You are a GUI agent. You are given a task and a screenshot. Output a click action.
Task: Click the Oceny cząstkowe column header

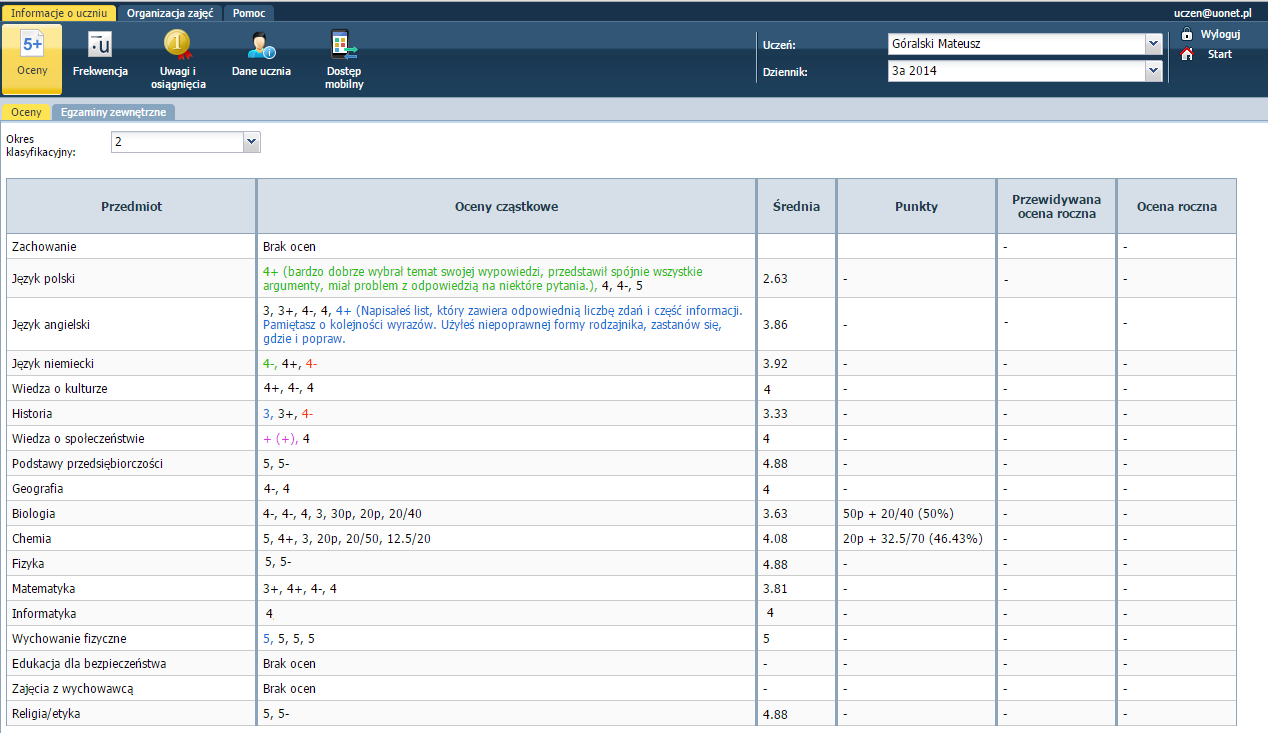pyautogui.click(x=506, y=206)
